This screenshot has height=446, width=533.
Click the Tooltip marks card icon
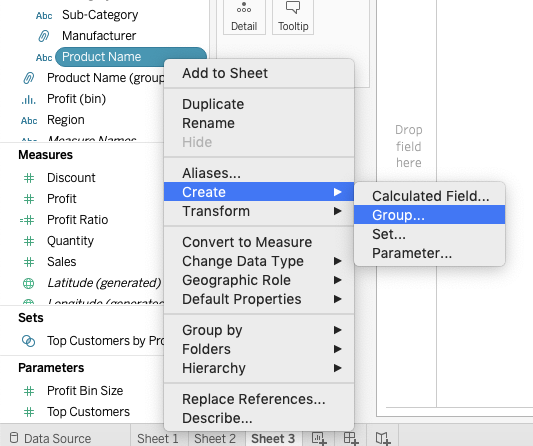293,7
